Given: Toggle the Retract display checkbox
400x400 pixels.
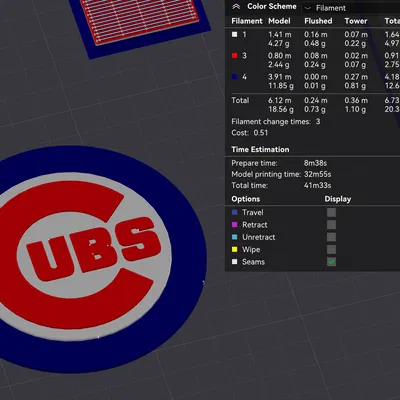Looking at the screenshot, I should [331, 225].
